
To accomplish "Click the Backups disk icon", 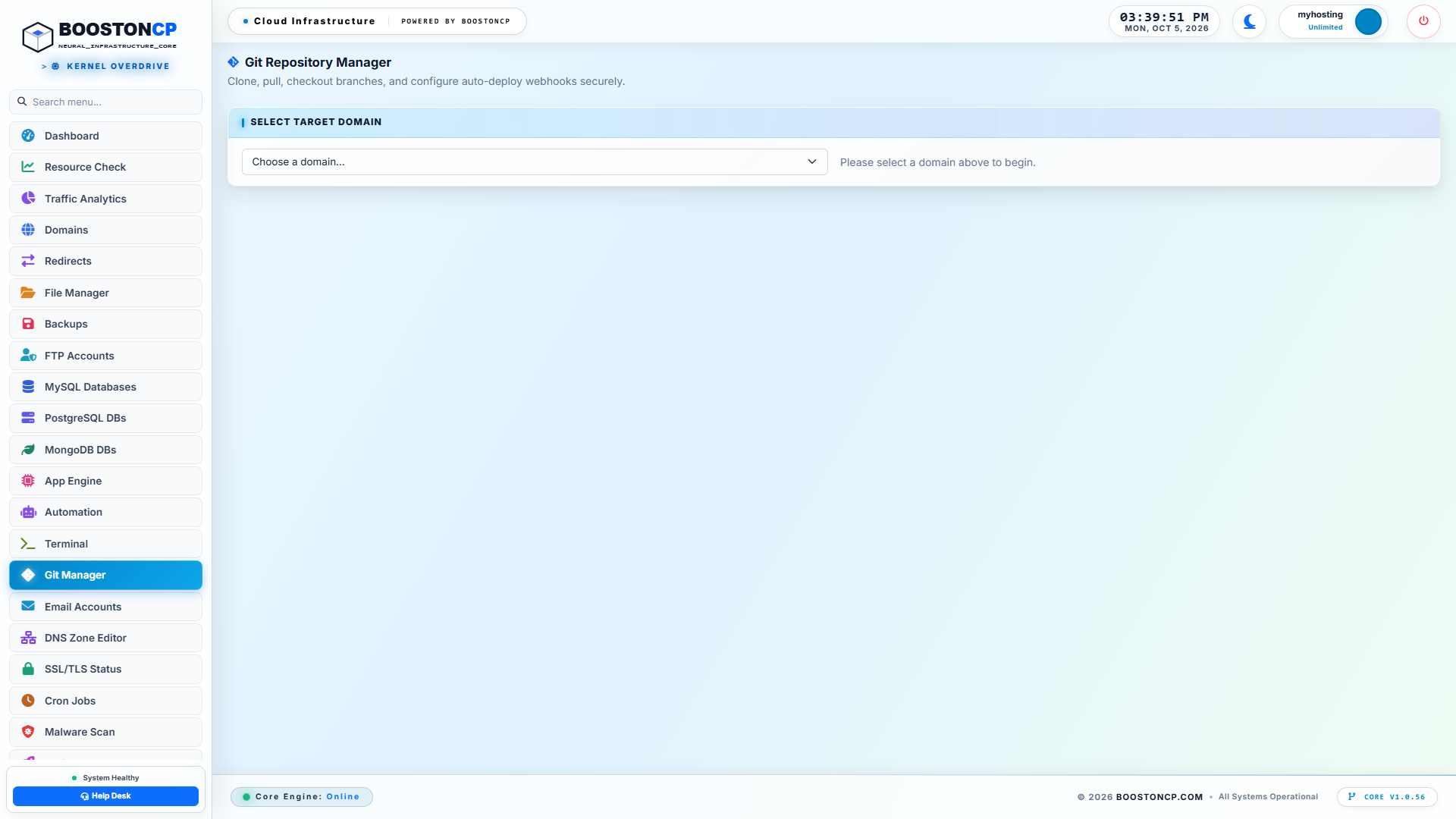I will pyautogui.click(x=28, y=324).
